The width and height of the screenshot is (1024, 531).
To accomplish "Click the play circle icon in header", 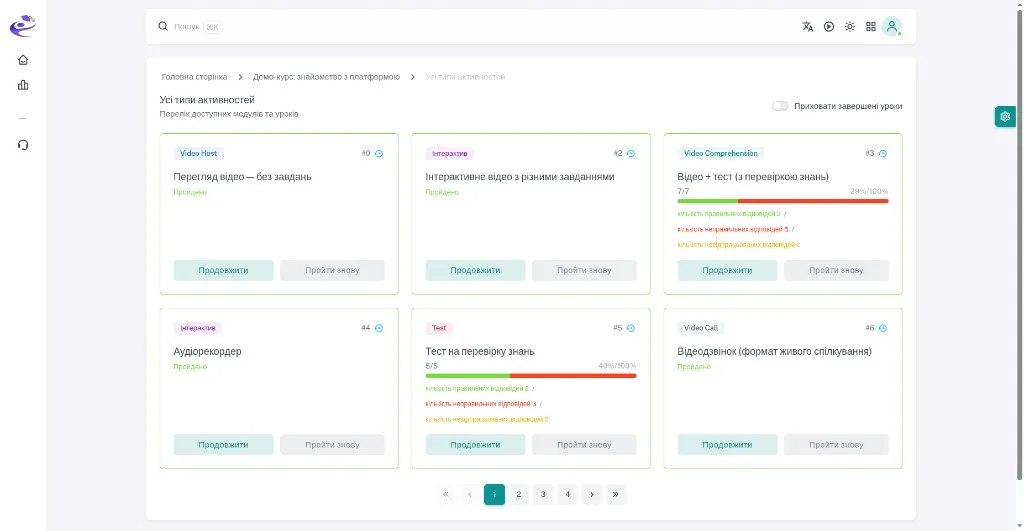I will click(x=829, y=27).
